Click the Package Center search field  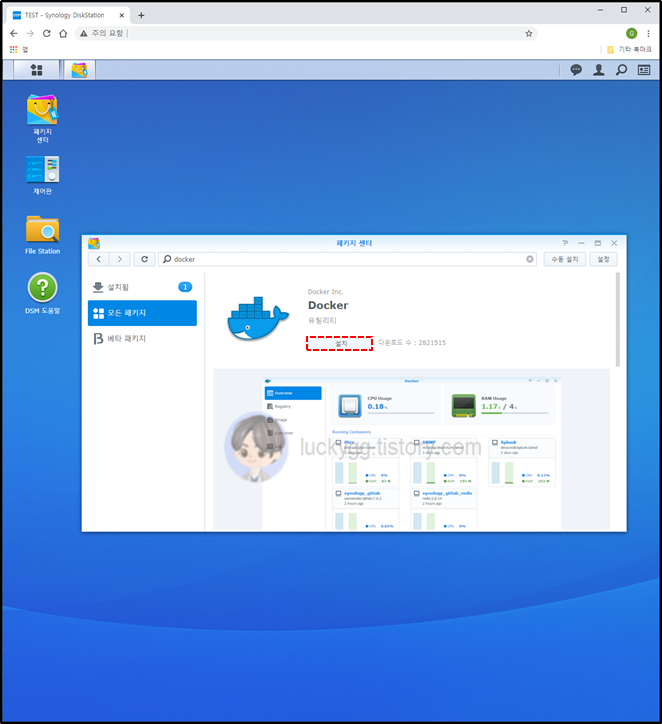[x=347, y=259]
